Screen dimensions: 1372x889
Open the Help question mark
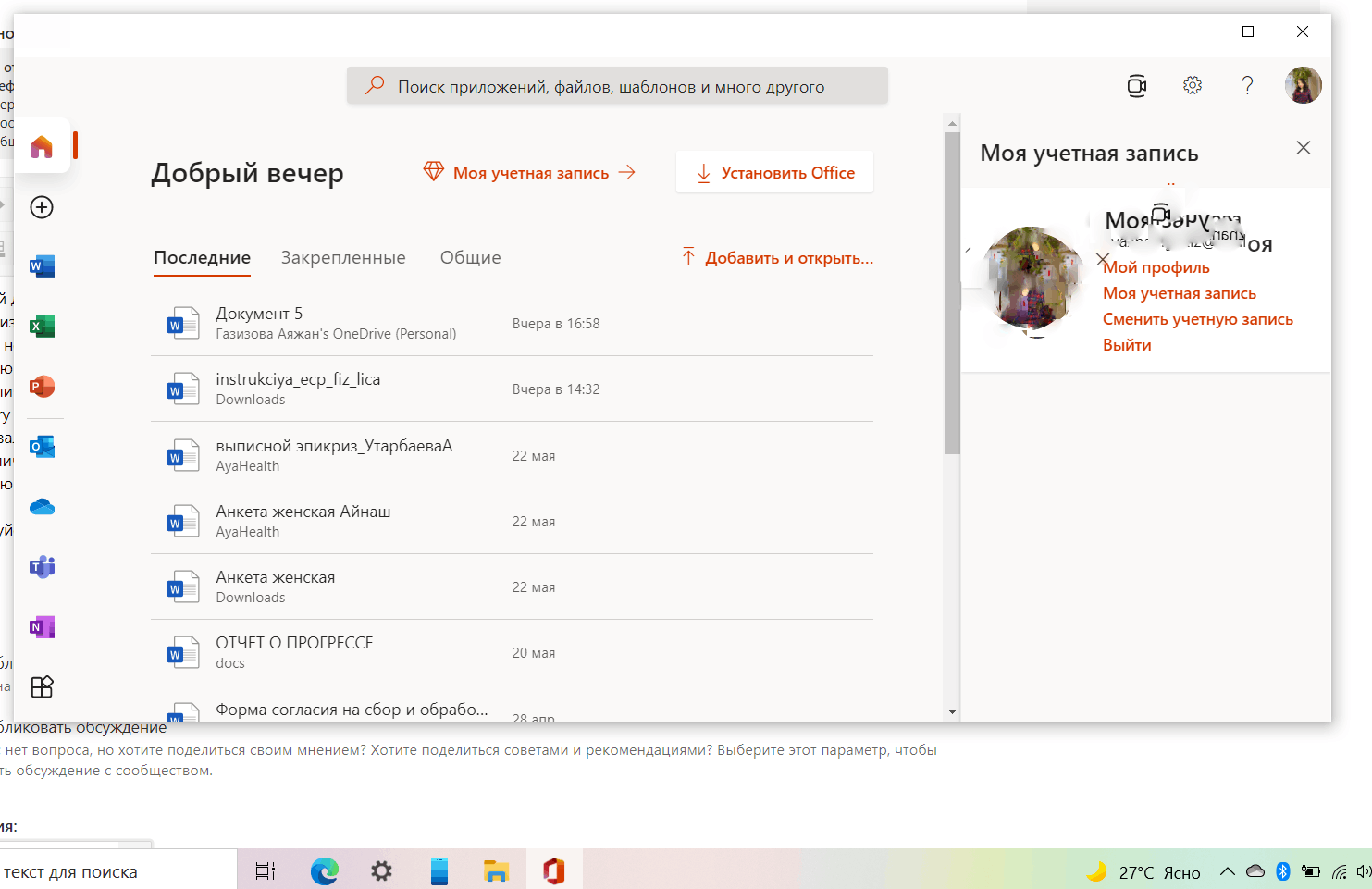click(x=1247, y=85)
